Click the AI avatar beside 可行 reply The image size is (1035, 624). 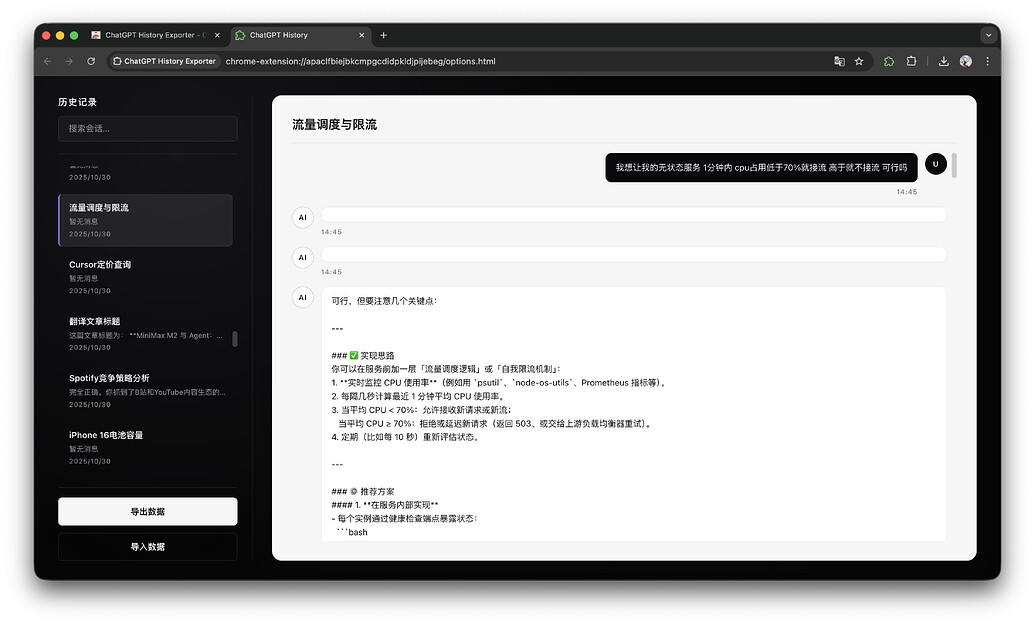tap(303, 297)
